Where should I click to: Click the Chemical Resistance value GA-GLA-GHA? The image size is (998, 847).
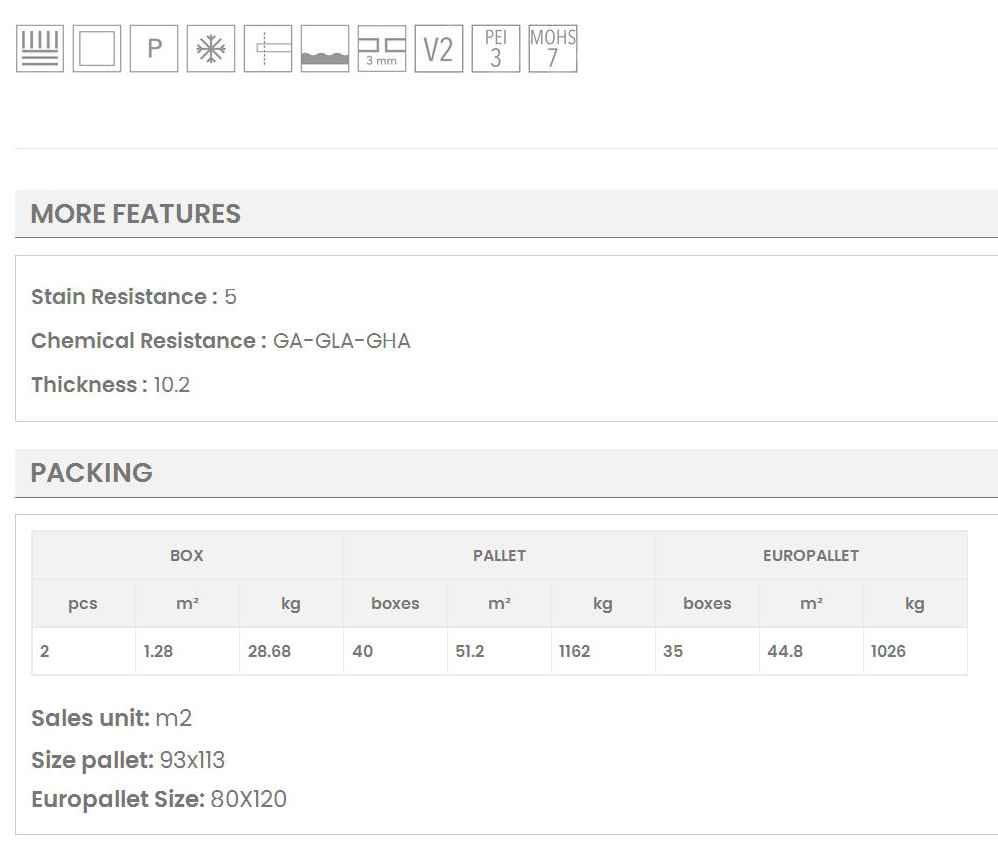pyautogui.click(x=341, y=341)
